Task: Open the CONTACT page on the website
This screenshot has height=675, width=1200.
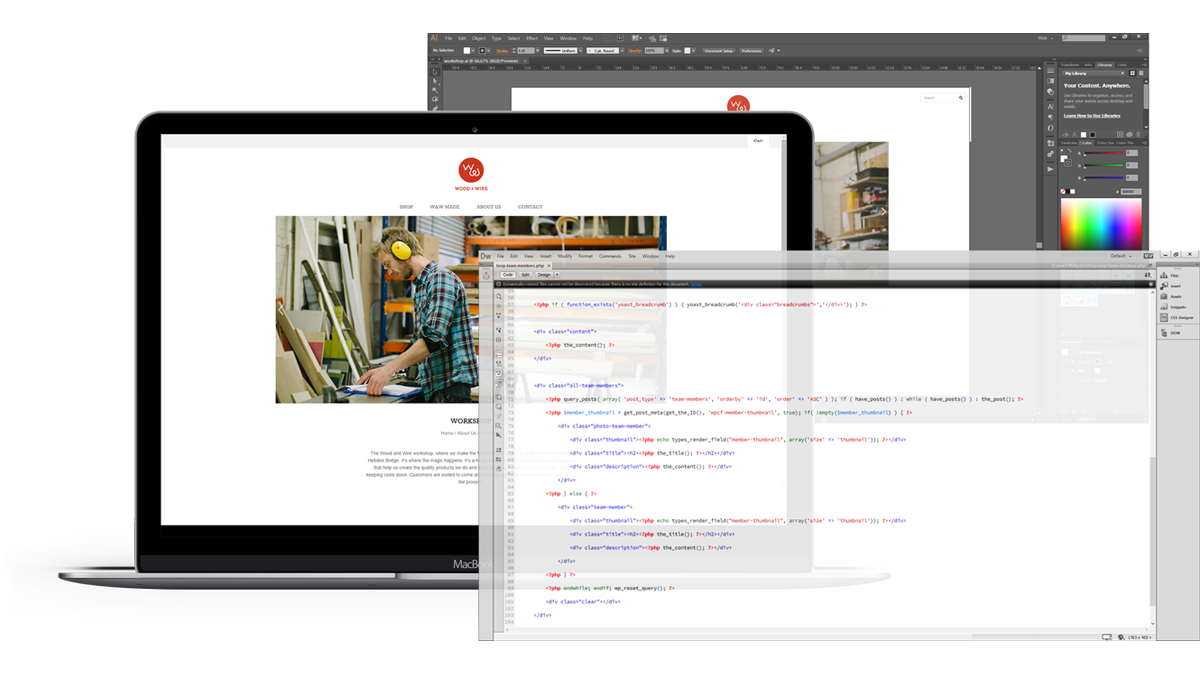Action: [x=530, y=207]
